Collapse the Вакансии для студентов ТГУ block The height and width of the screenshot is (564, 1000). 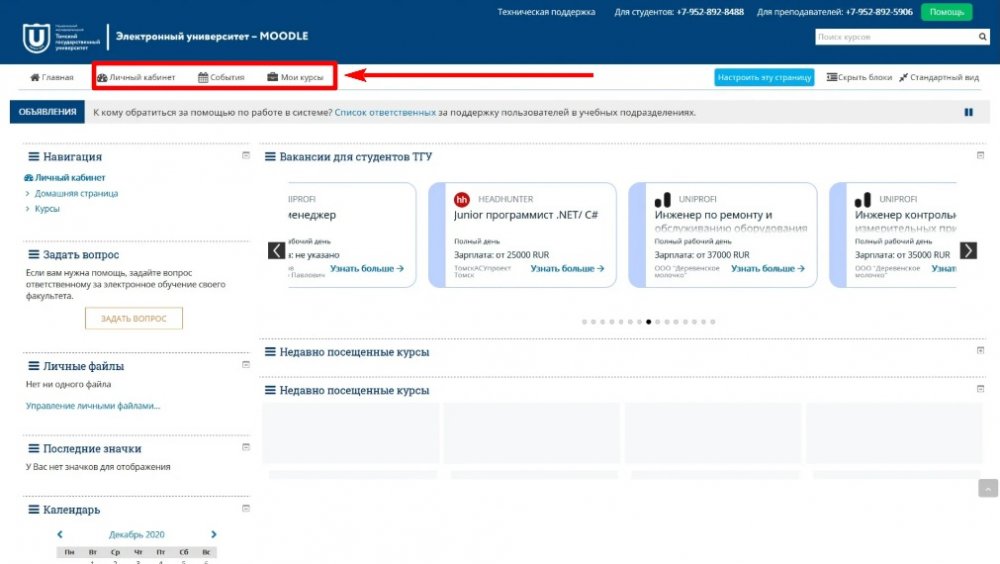tap(980, 155)
